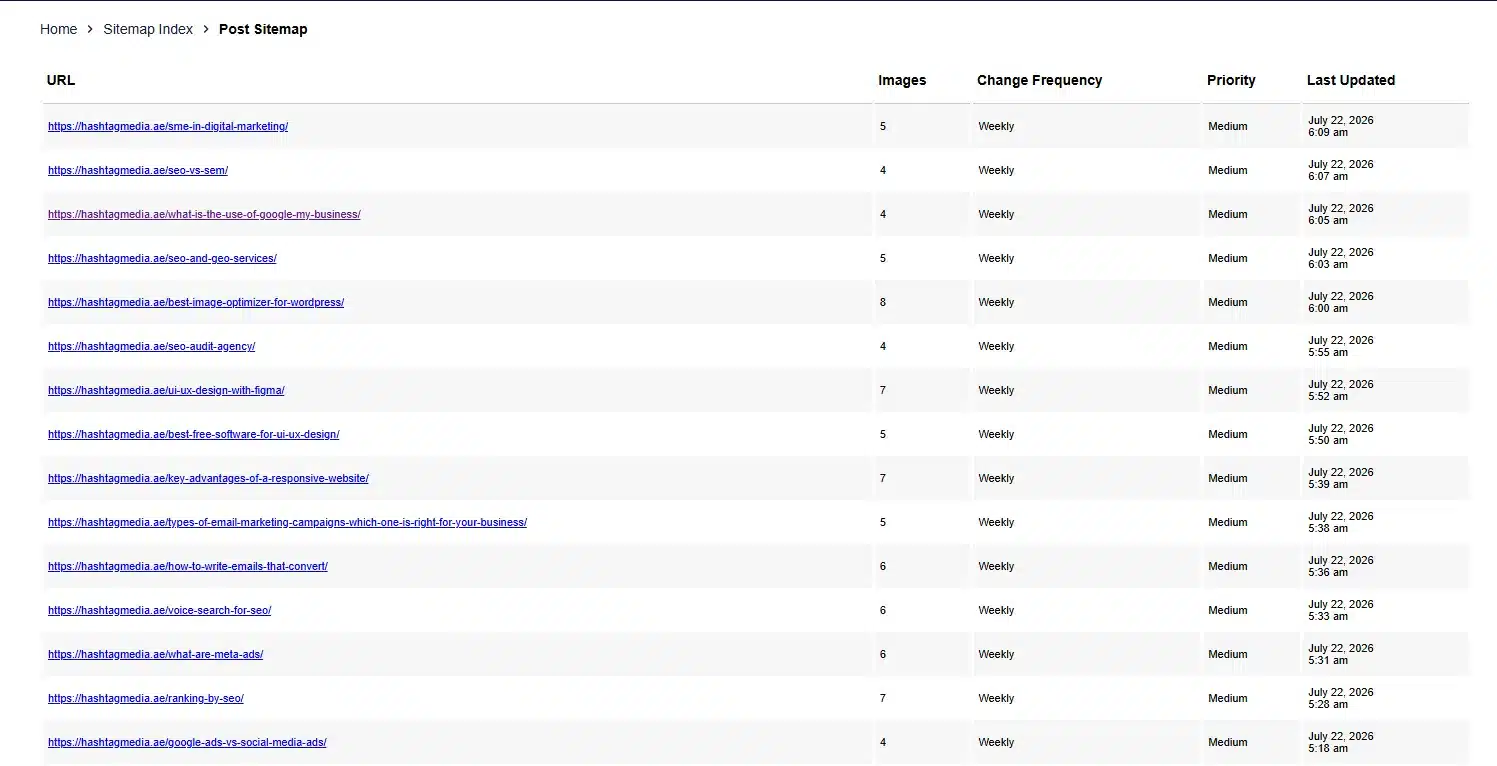The width and height of the screenshot is (1497, 766).
Task: Open the ui-ux-design-with-figma URL
Action: [x=166, y=390]
